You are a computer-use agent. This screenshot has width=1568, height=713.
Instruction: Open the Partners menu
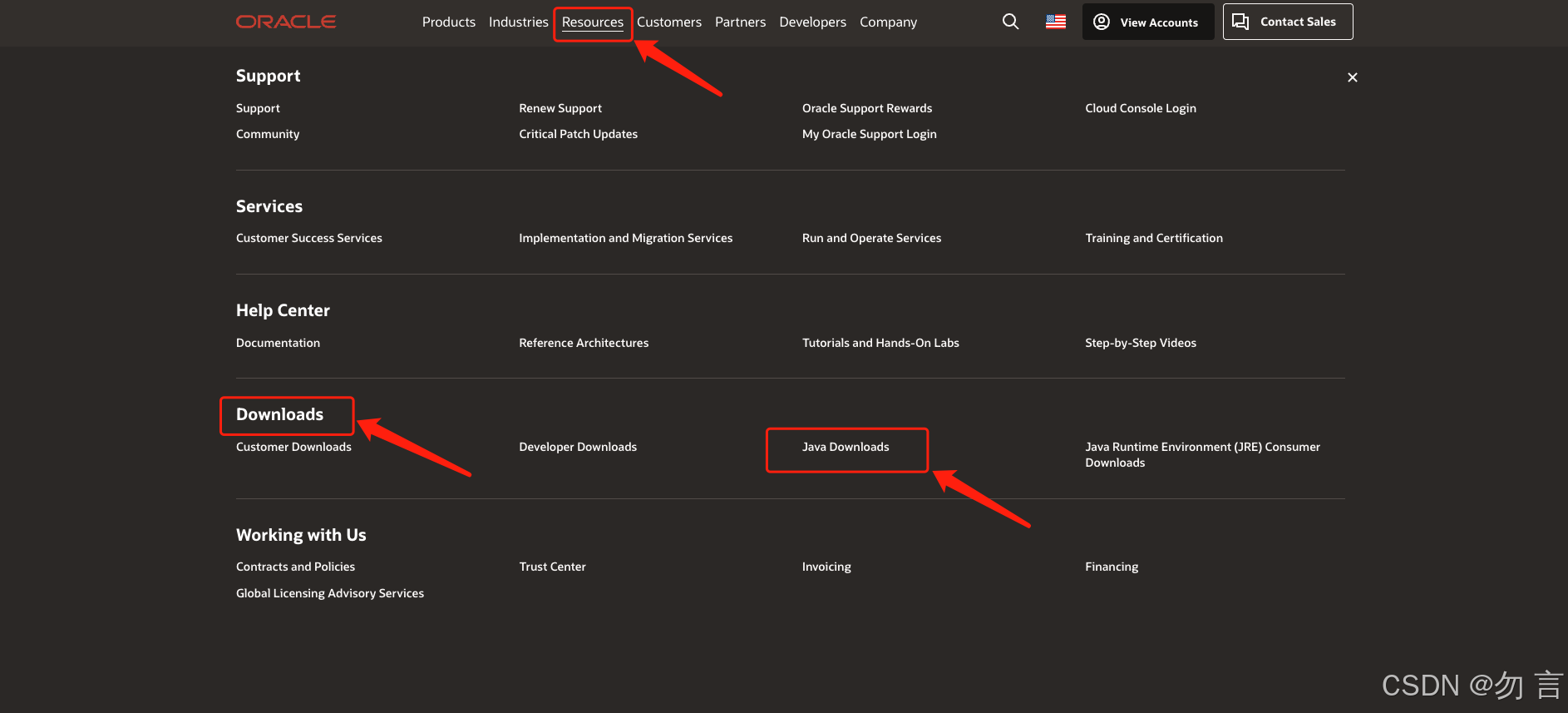tap(740, 22)
